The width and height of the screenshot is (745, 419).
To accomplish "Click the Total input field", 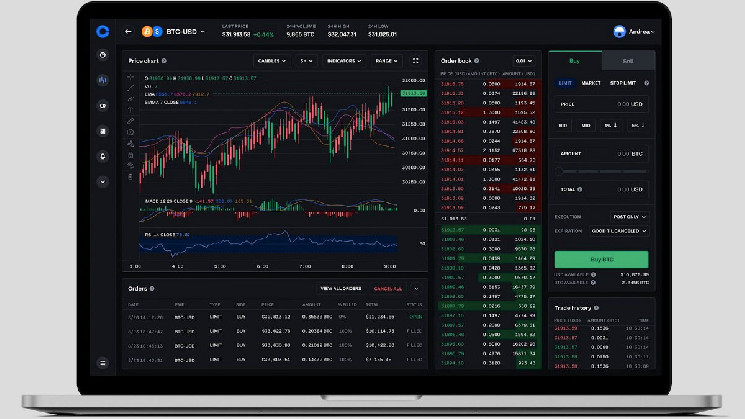I will pyautogui.click(x=602, y=189).
